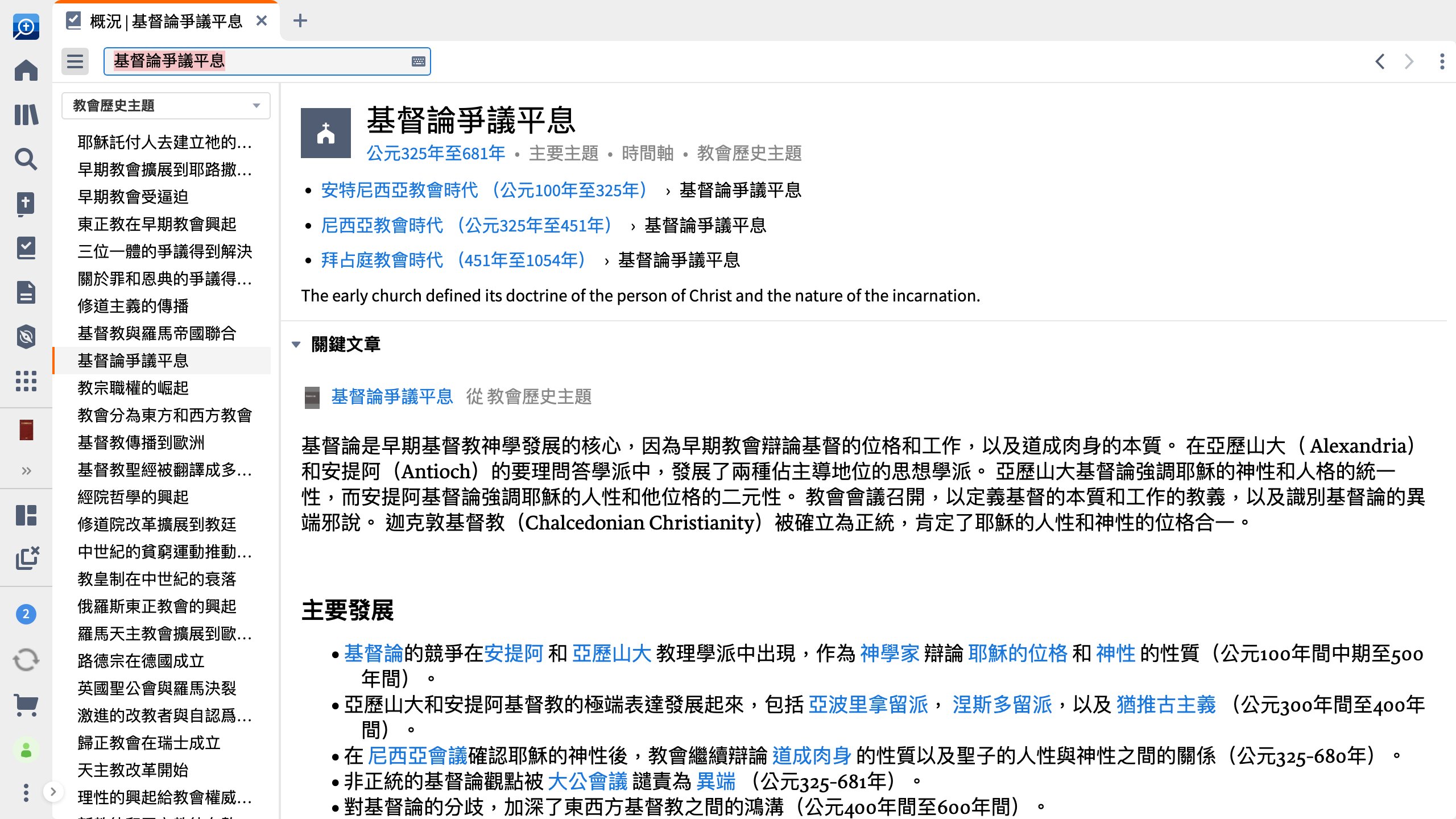Image resolution: width=1456 pixels, height=819 pixels.
Task: Expand sidebar with bottom arrow button
Action: (x=53, y=792)
